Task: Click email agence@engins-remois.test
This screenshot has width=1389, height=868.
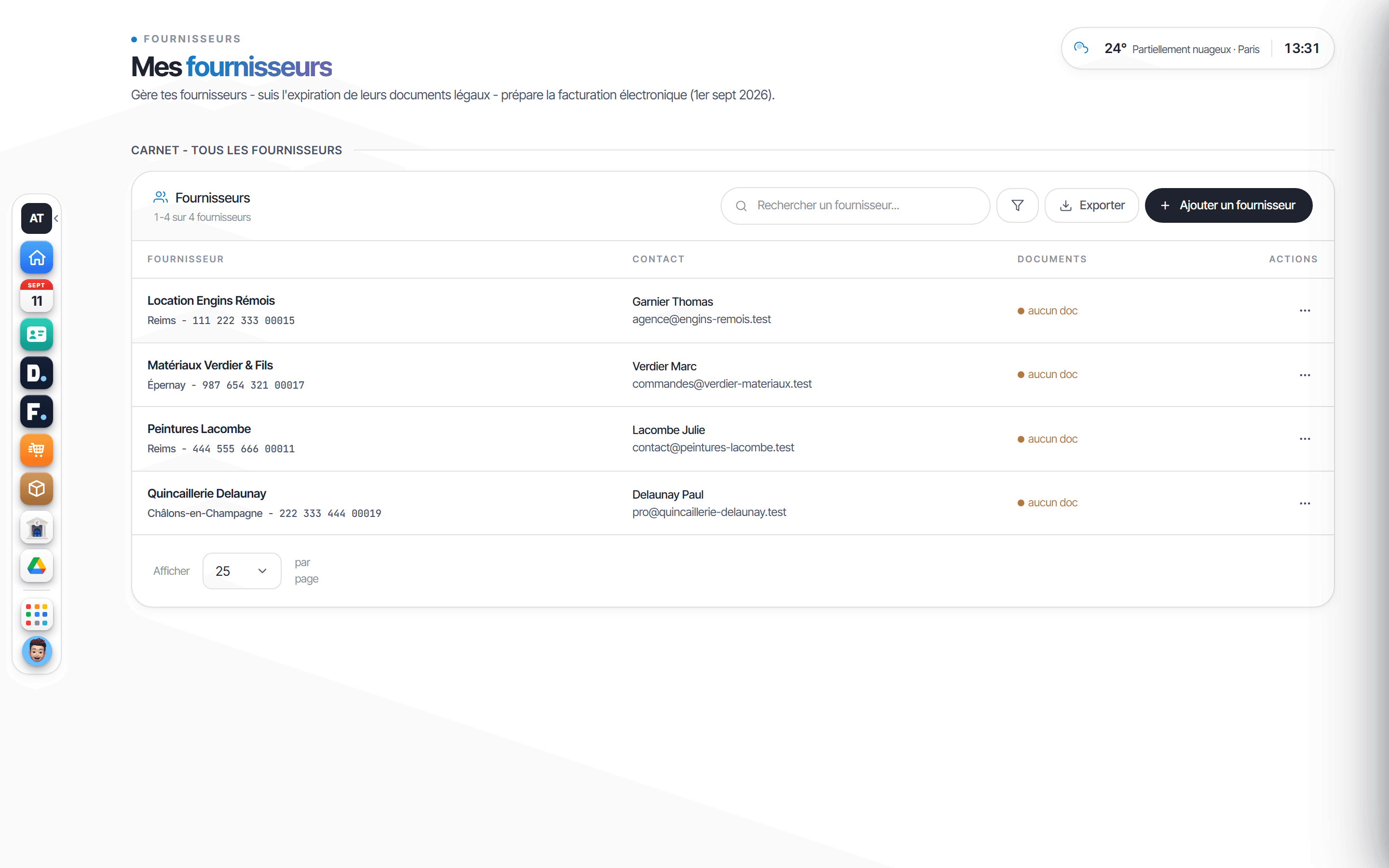Action: pos(701,319)
